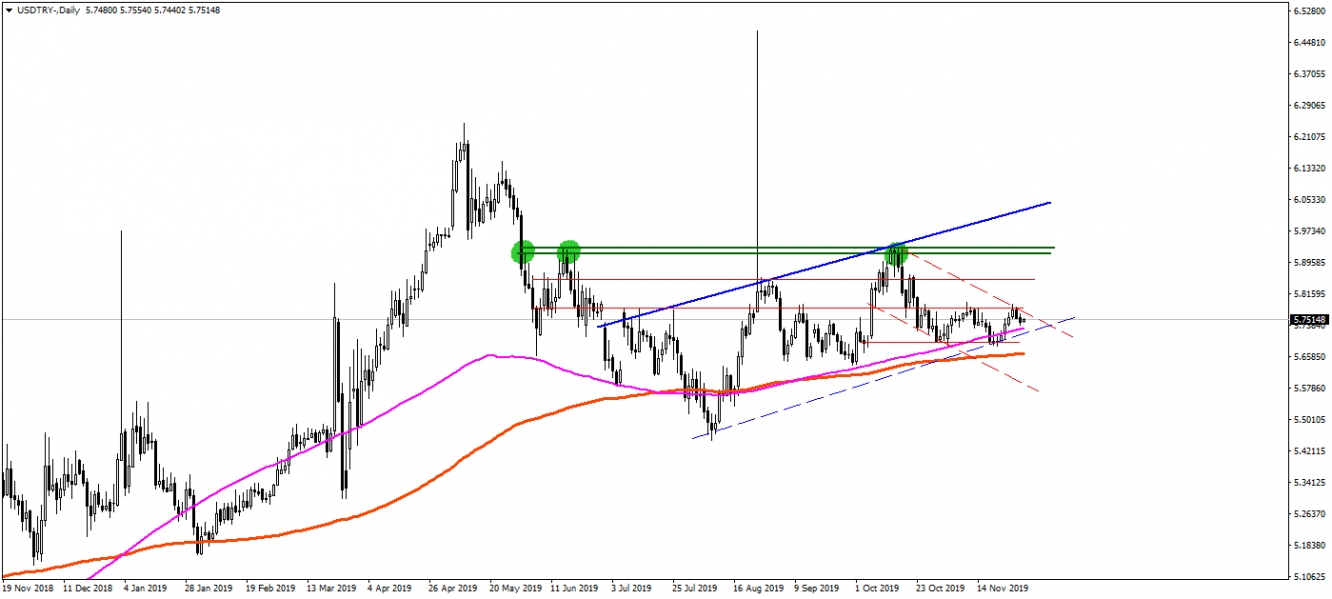Click the 13 Mar 2019 date label
Image resolution: width=1332 pixels, height=599 pixels.
coord(333,589)
